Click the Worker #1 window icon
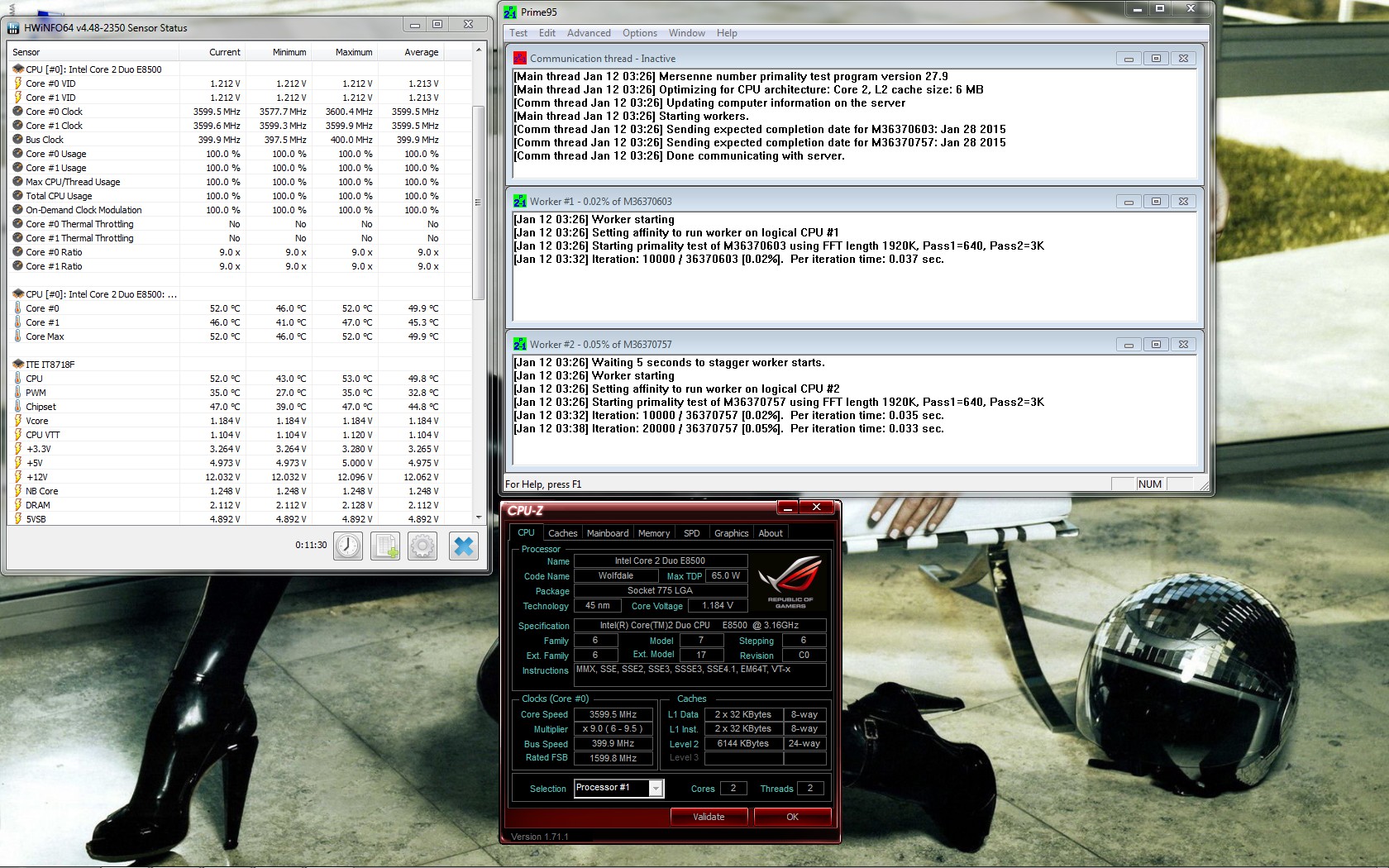The width and height of the screenshot is (1389, 868). click(x=520, y=202)
